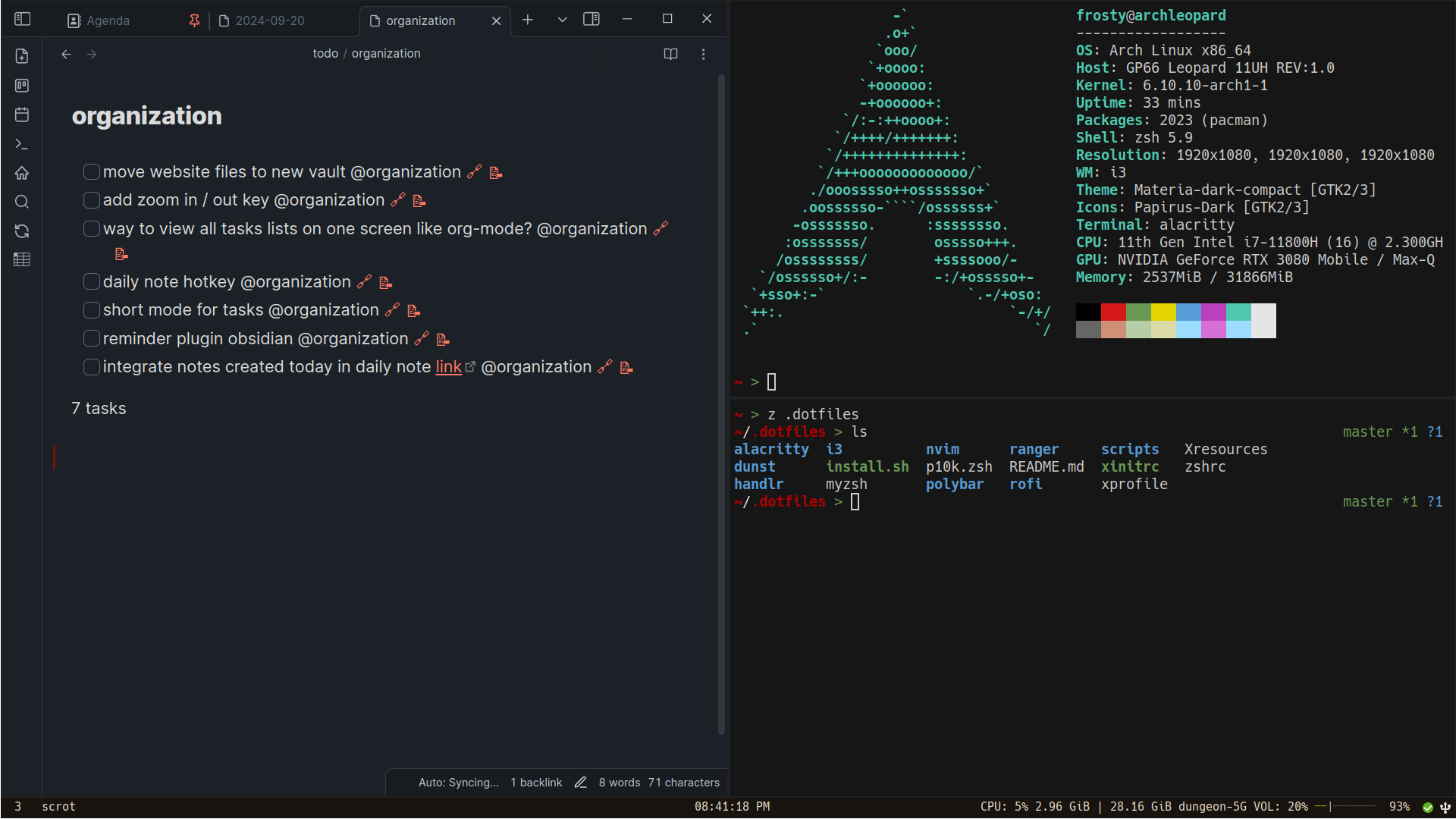Image resolution: width=1456 pixels, height=819 pixels.
Task: Open the command palette terminal icon
Action: click(x=22, y=144)
